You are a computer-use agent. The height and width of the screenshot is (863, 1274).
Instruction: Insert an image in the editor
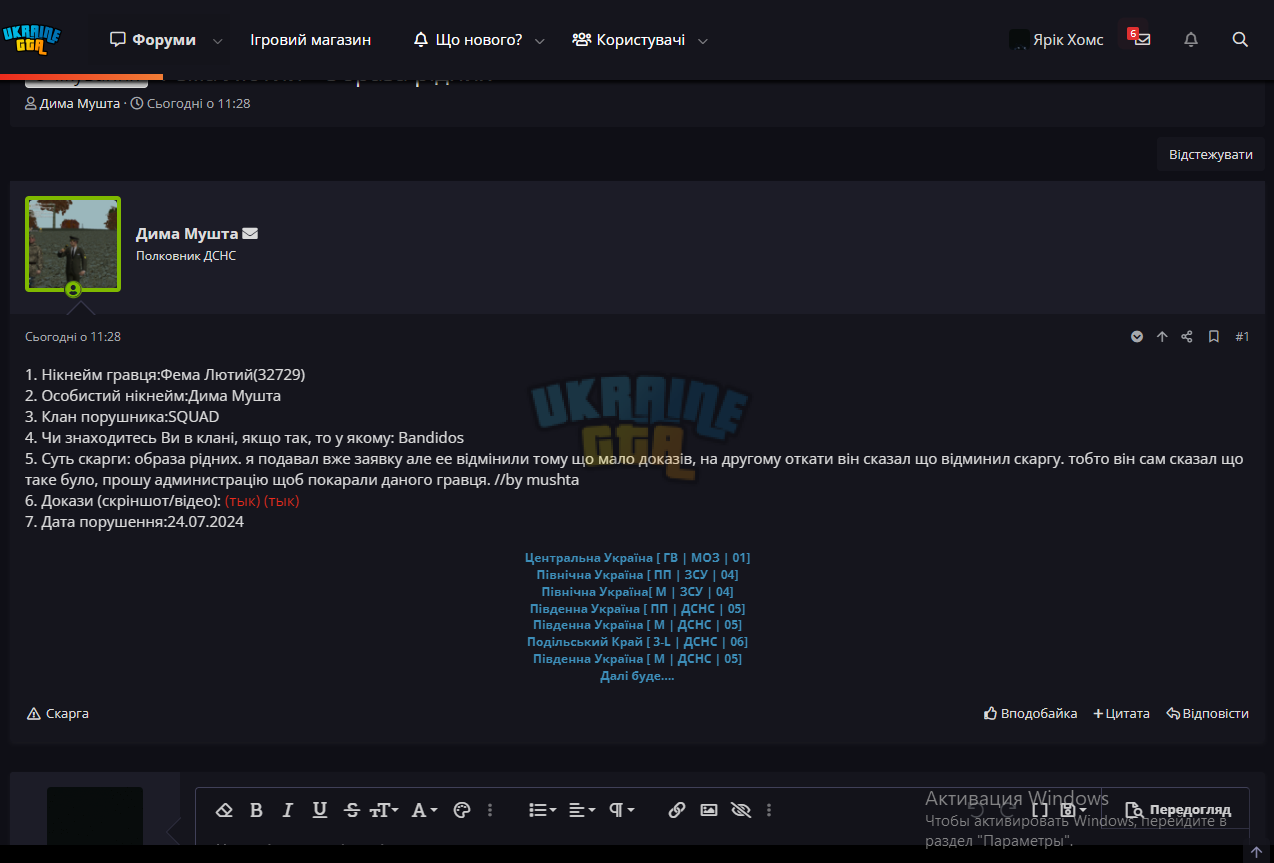coord(709,810)
